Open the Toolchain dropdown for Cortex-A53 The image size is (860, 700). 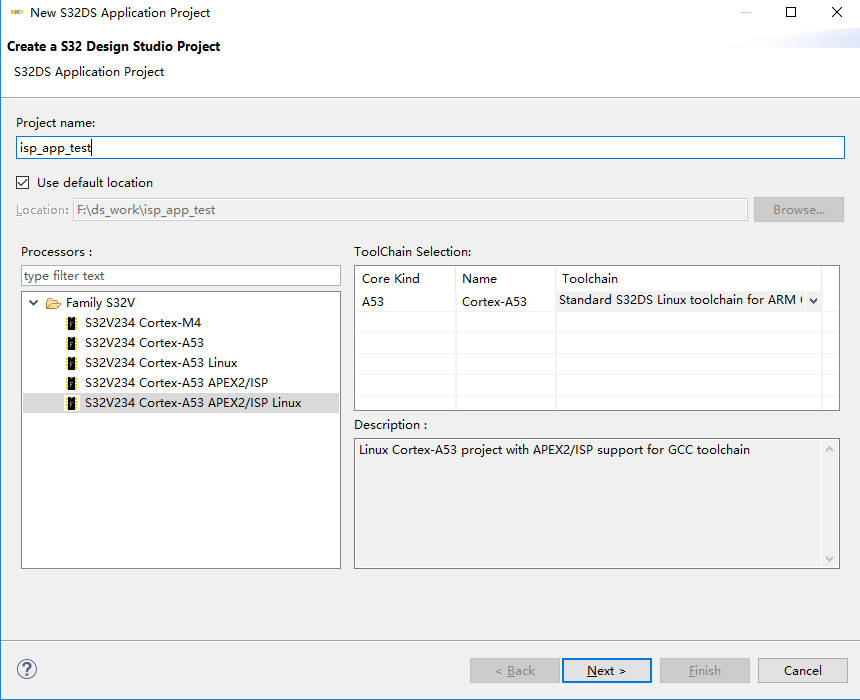[x=813, y=300]
